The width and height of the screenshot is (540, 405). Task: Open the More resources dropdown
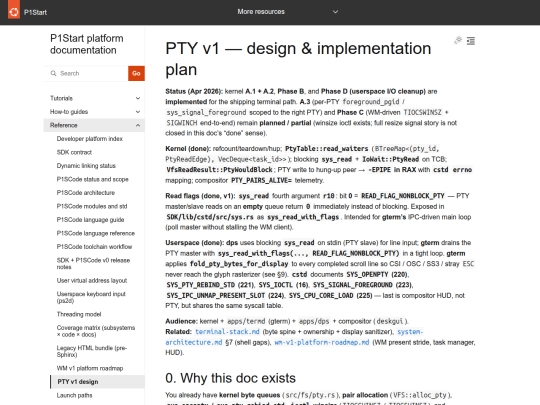[x=287, y=12]
